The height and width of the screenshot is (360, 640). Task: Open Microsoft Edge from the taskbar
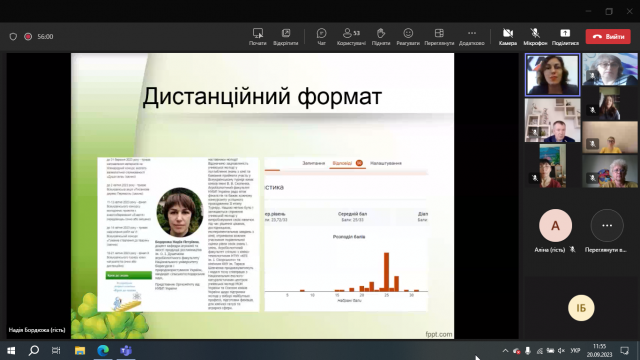[103, 350]
